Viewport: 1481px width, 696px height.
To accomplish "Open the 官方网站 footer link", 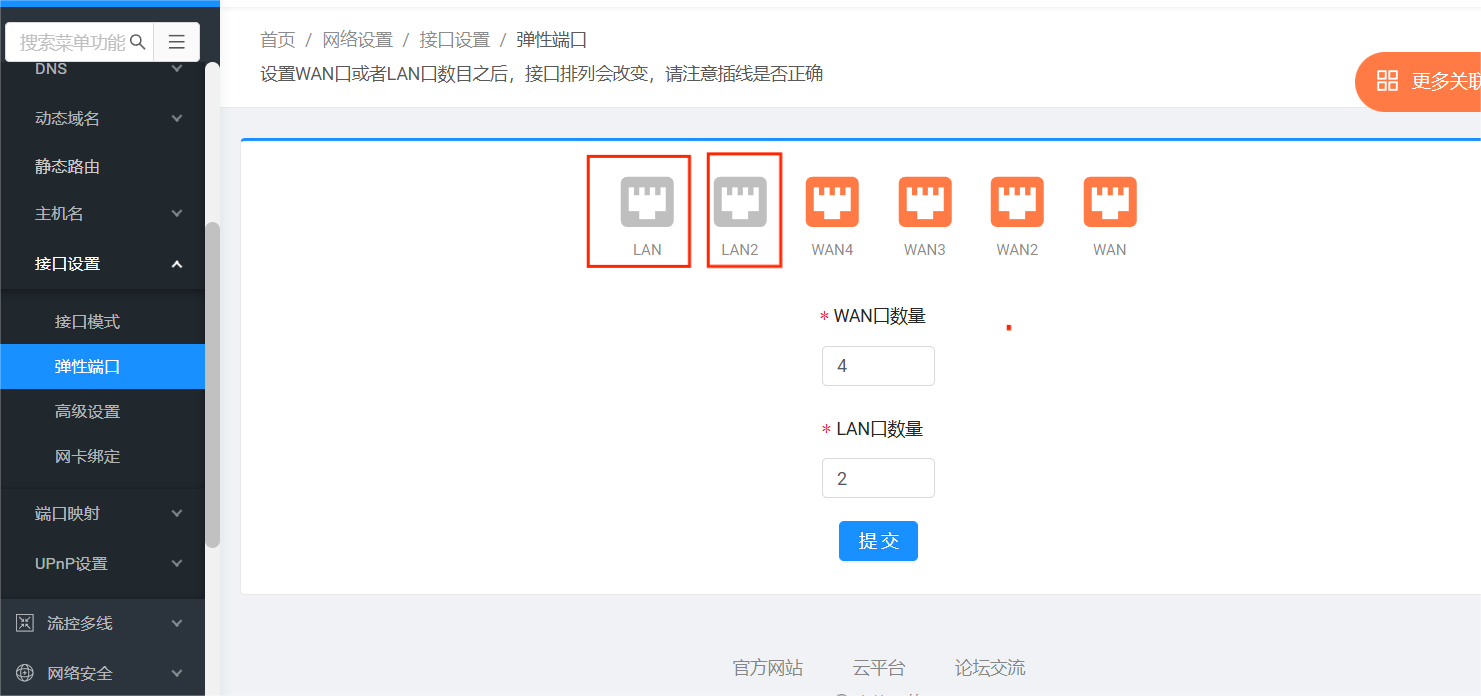I will click(x=767, y=667).
